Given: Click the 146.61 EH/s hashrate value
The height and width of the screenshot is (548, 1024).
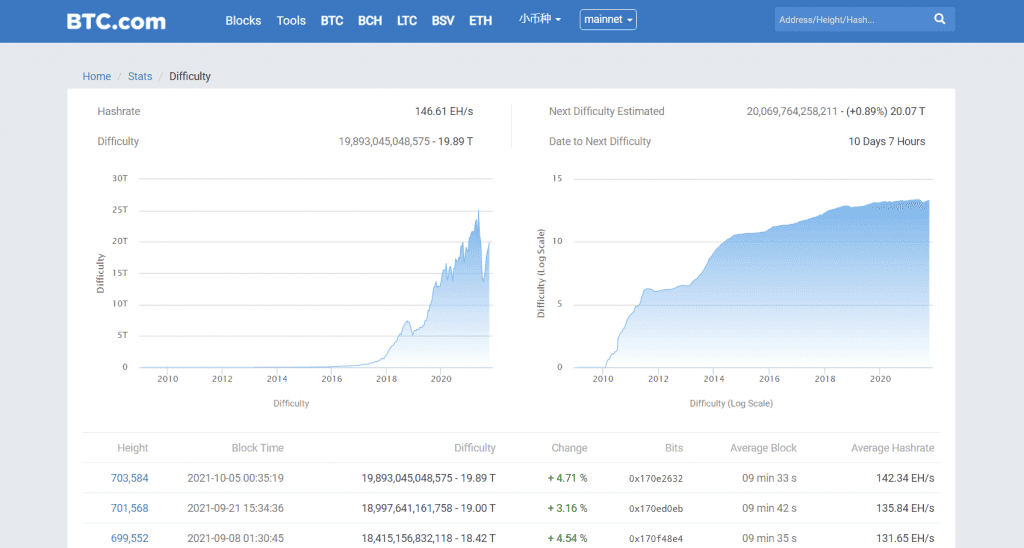Looking at the screenshot, I should coord(444,112).
